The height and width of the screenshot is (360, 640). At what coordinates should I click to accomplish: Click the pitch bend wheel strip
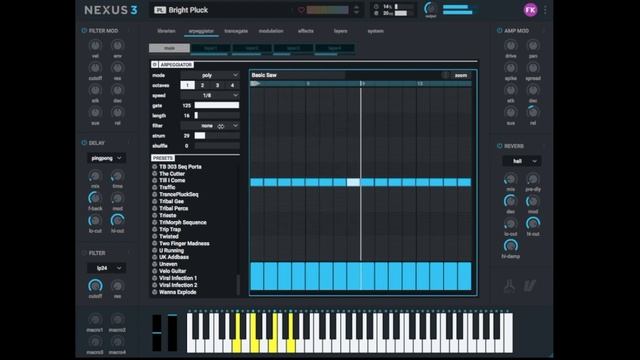157,333
